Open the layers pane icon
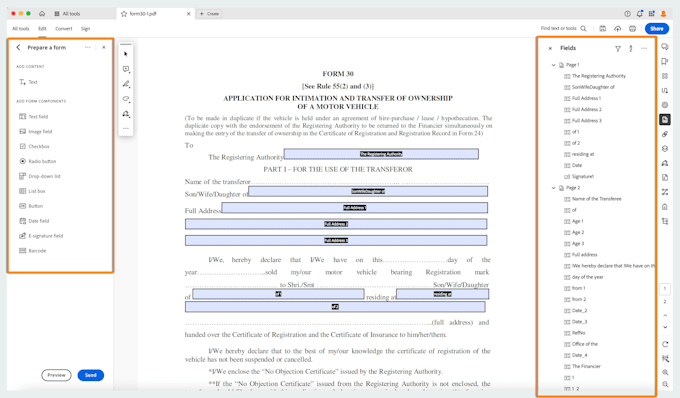This screenshot has height=398, width=680. (664, 149)
